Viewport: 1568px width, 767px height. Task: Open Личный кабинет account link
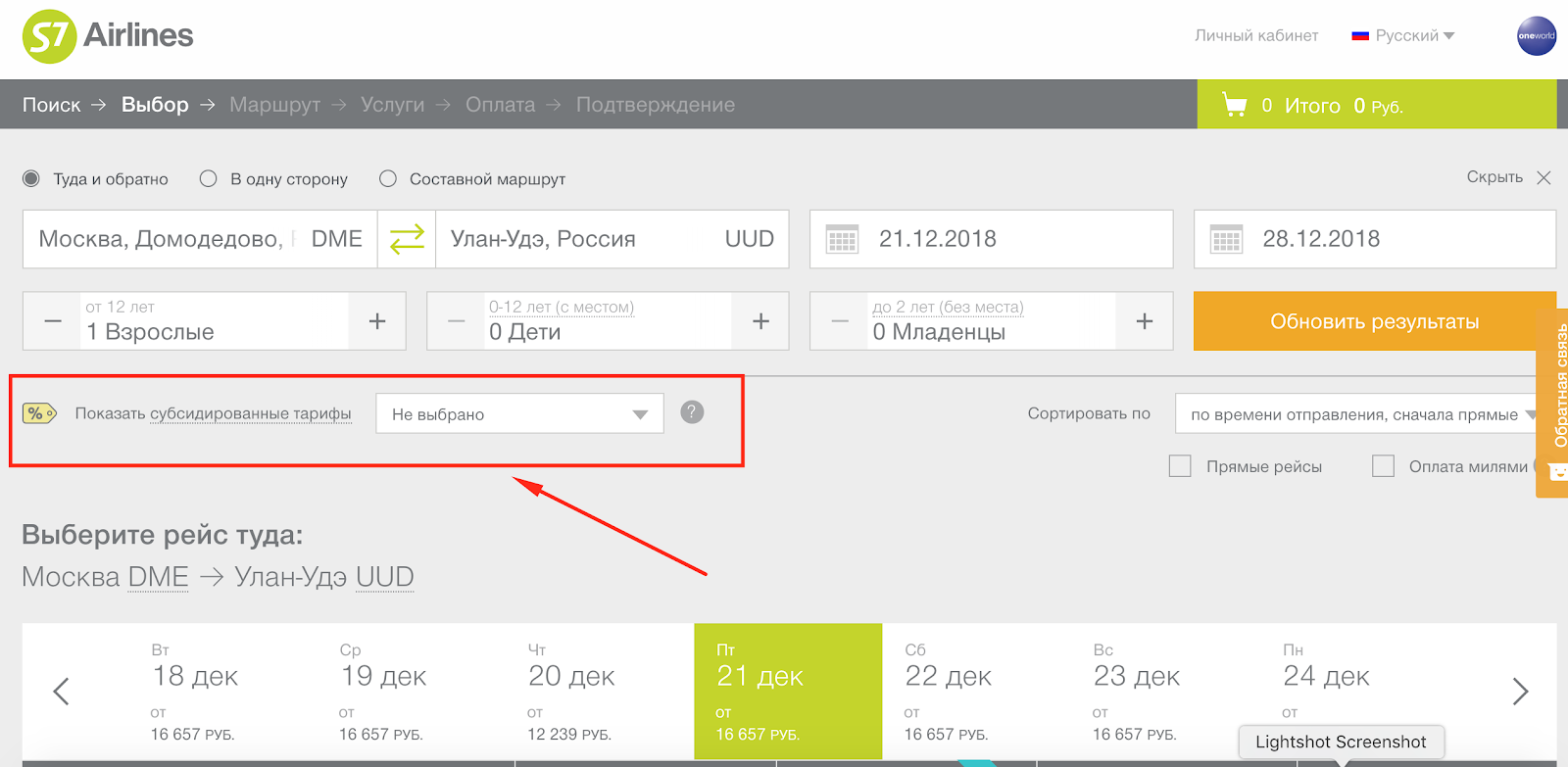coord(1256,35)
